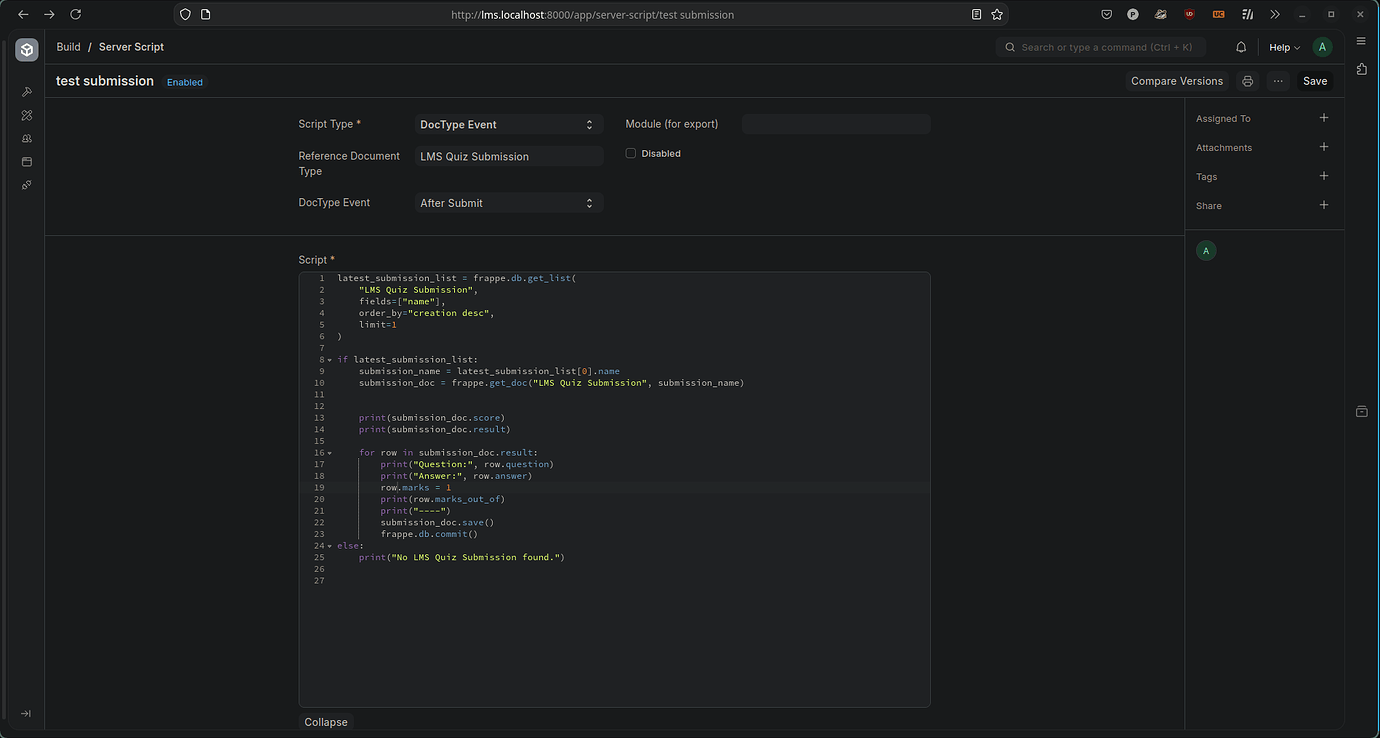This screenshot has width=1380, height=738.
Task: Add an attachment with the Attachments plus
Action: coord(1324,147)
